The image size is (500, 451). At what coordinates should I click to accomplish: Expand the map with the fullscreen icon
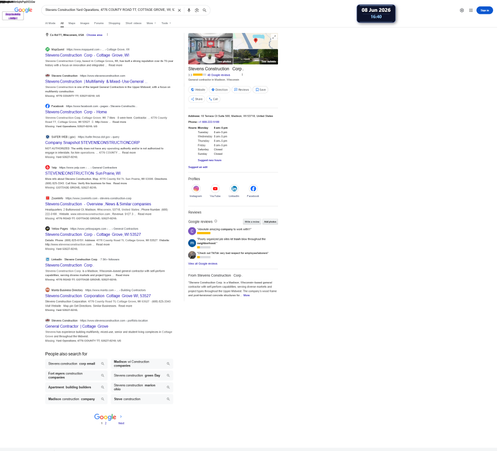(x=274, y=37)
